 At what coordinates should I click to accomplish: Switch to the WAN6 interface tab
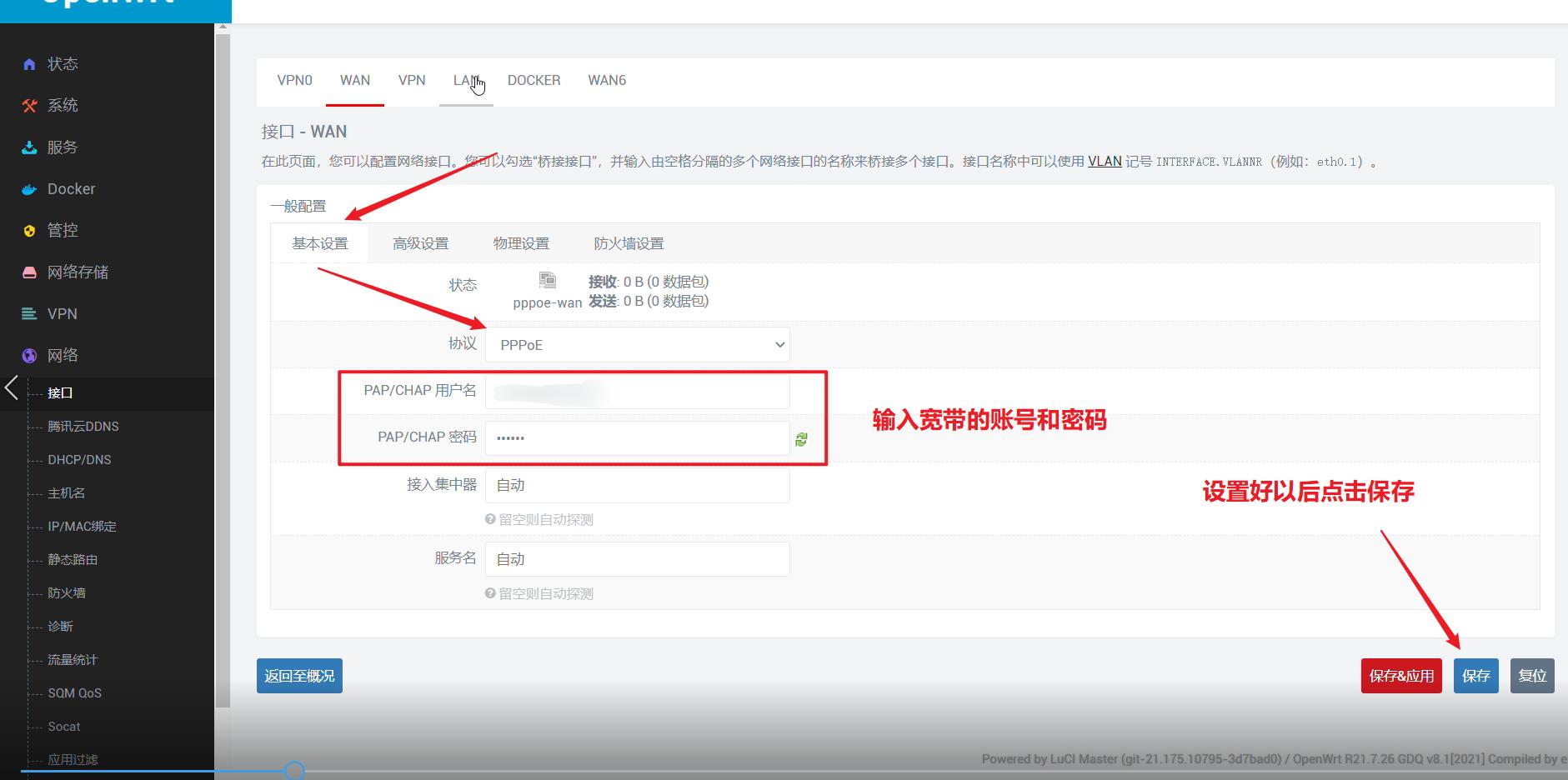(x=607, y=80)
